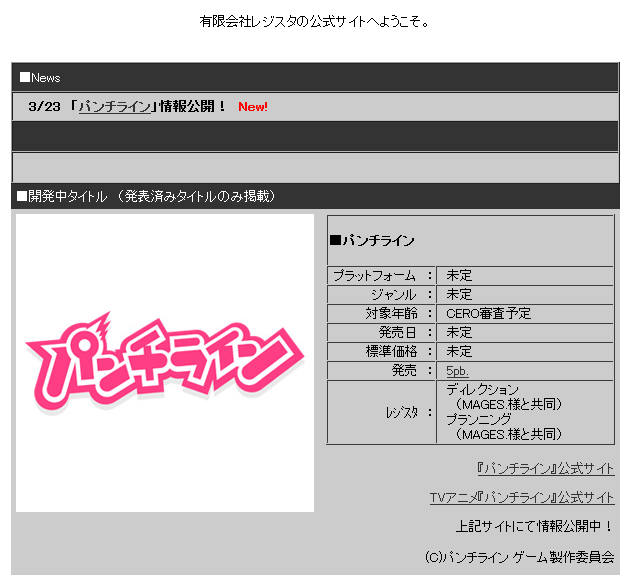Click the 未定 value beside 発売日
Viewport: 635px width, 575px height.
click(x=459, y=332)
